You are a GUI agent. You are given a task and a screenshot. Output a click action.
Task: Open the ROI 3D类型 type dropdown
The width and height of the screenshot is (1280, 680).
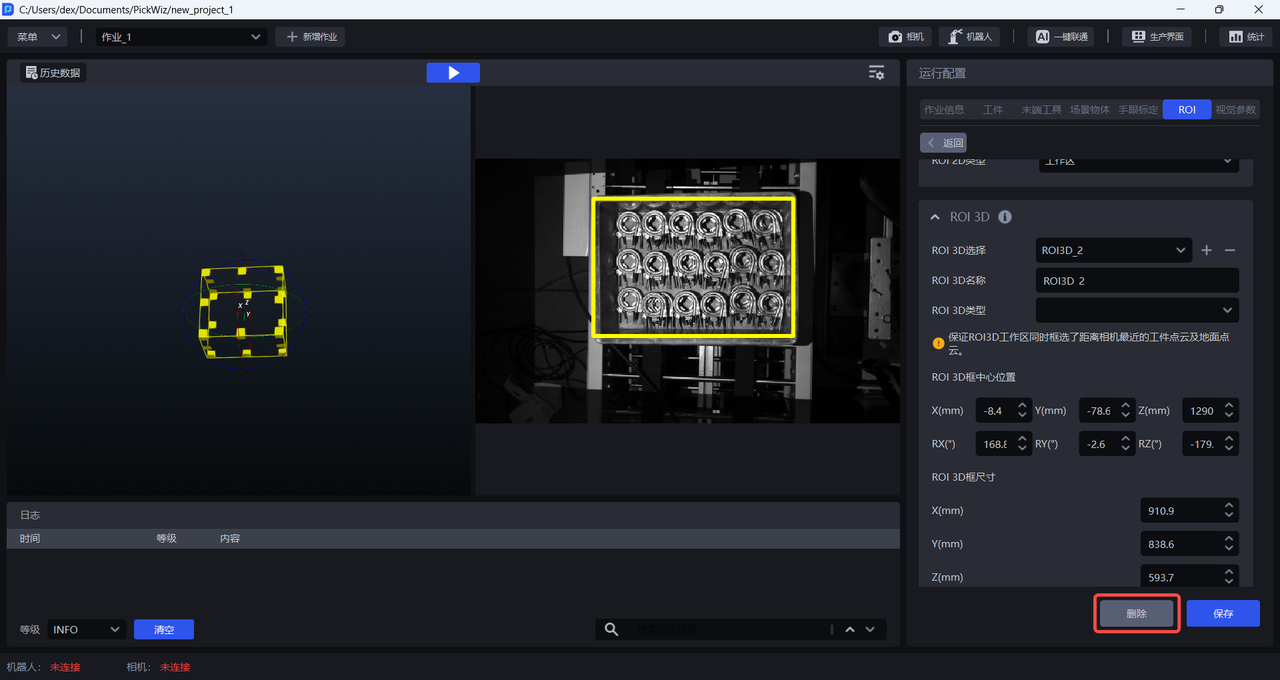pos(1137,310)
